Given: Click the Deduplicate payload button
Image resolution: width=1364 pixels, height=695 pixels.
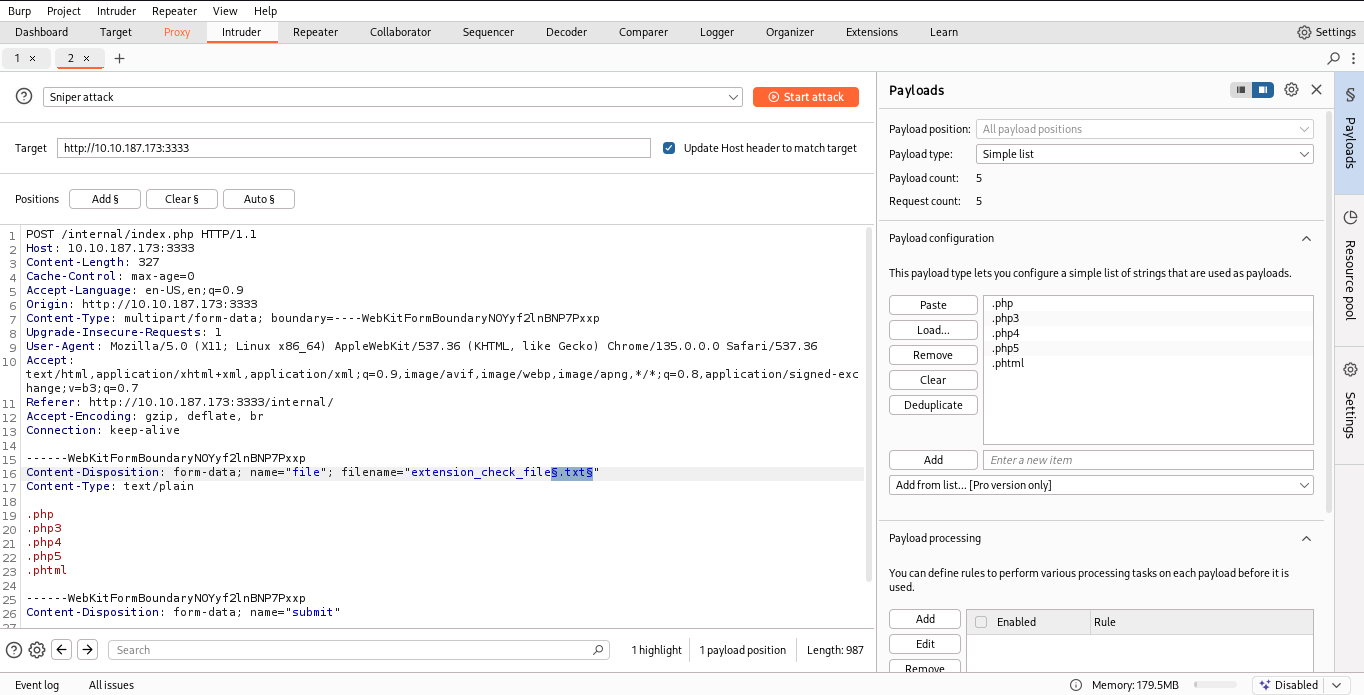Looking at the screenshot, I should 933,405.
